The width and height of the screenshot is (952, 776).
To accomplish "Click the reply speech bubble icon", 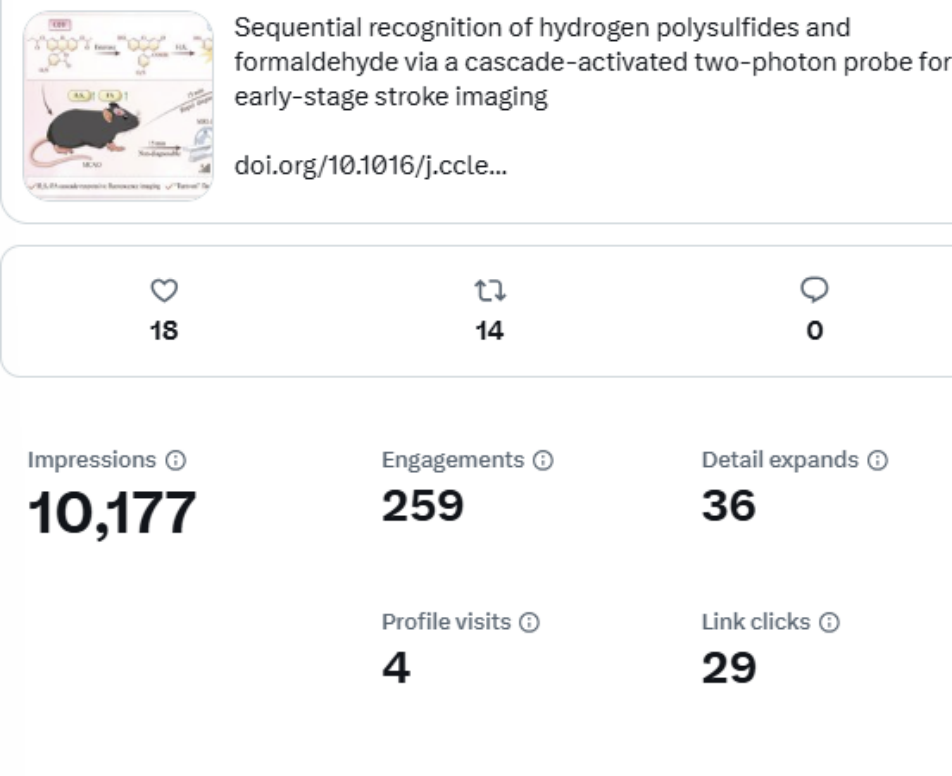I will point(814,290).
